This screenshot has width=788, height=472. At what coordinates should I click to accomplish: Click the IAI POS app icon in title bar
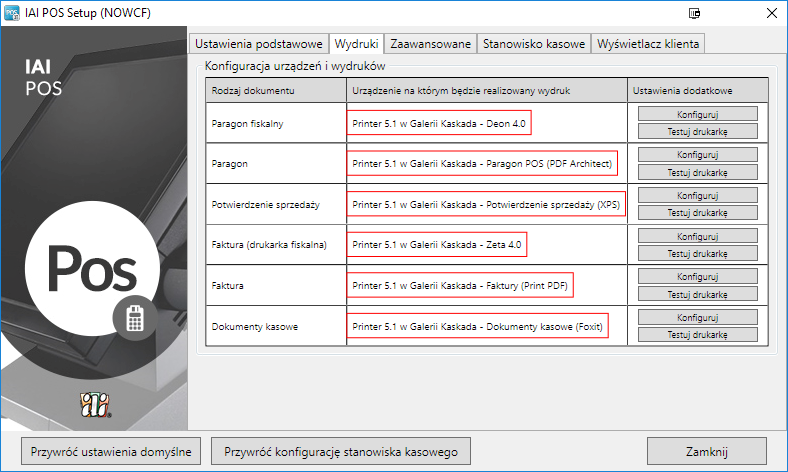[12, 13]
